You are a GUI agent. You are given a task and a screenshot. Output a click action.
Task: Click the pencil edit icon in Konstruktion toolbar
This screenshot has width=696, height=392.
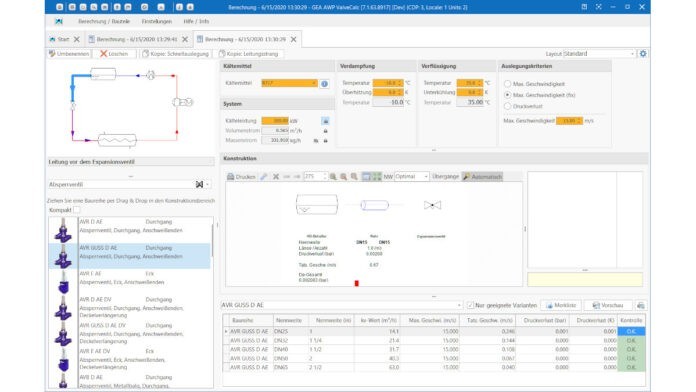click(264, 177)
